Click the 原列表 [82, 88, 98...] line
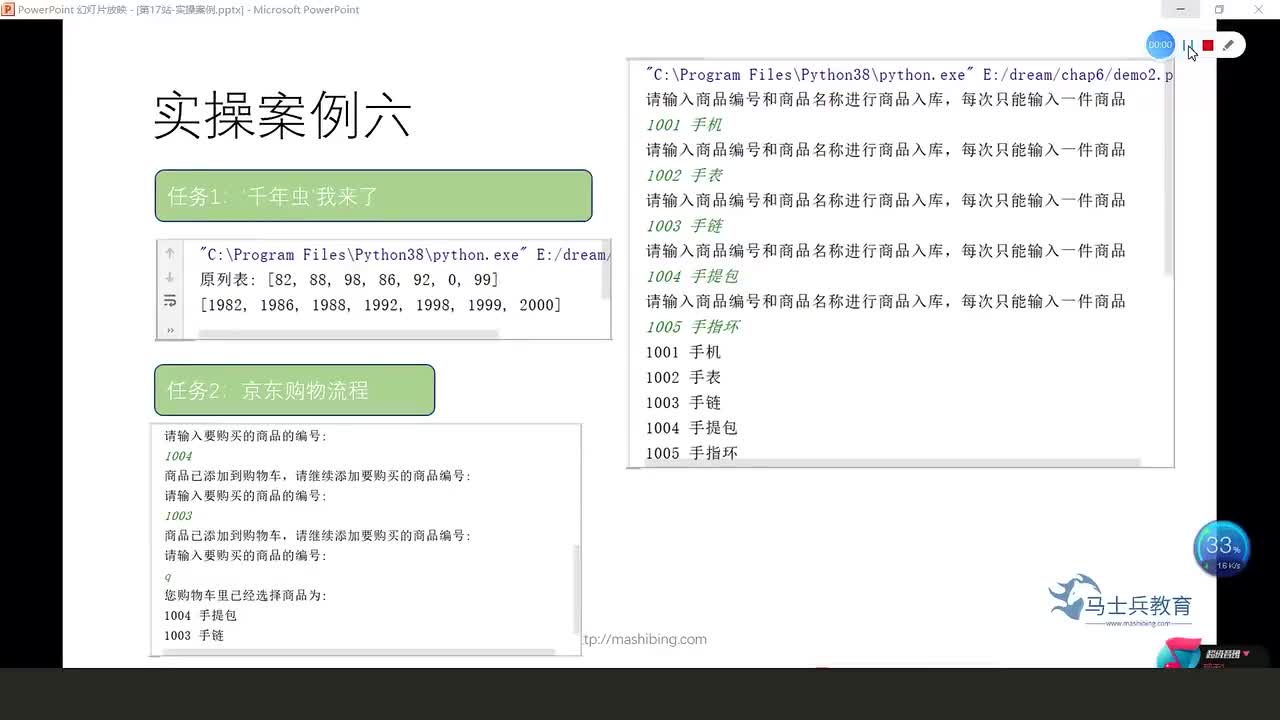Image resolution: width=1280 pixels, height=720 pixels. 349,279
